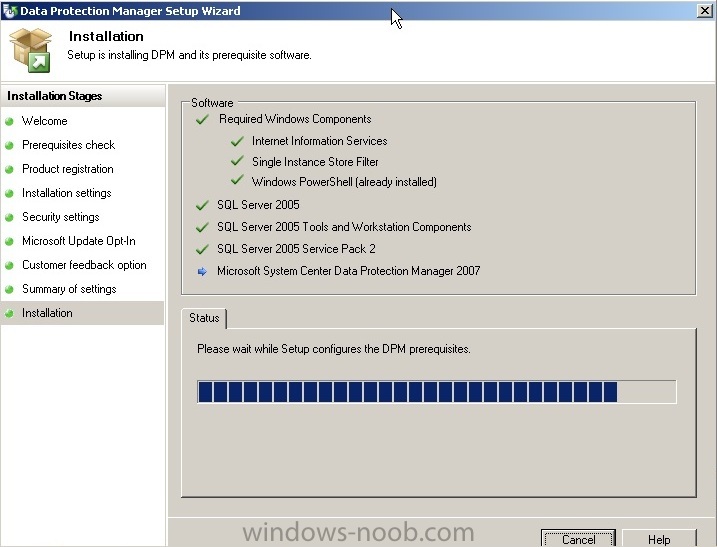Click 'Setup is installing DPM' subtitle
This screenshot has height=547, width=717.
[189, 55]
